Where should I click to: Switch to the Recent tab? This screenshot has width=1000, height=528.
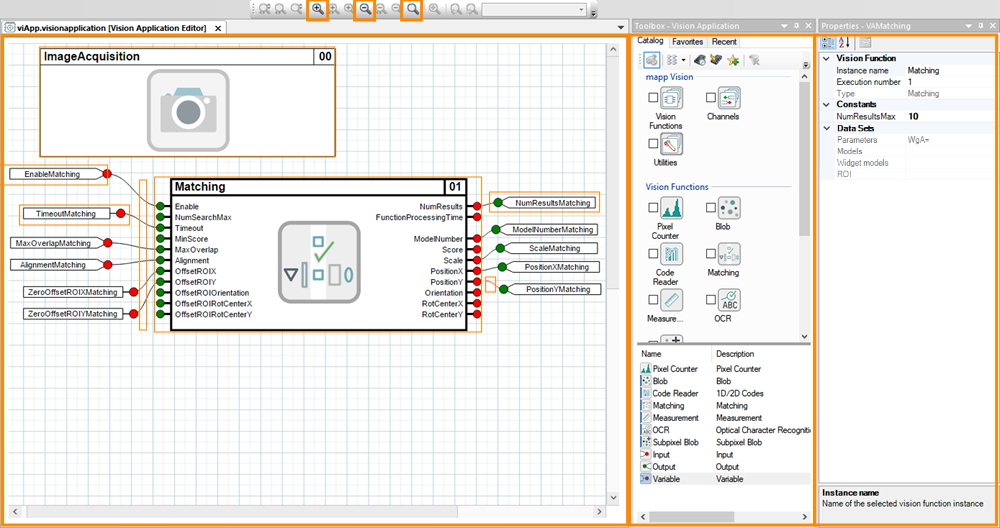pos(724,41)
